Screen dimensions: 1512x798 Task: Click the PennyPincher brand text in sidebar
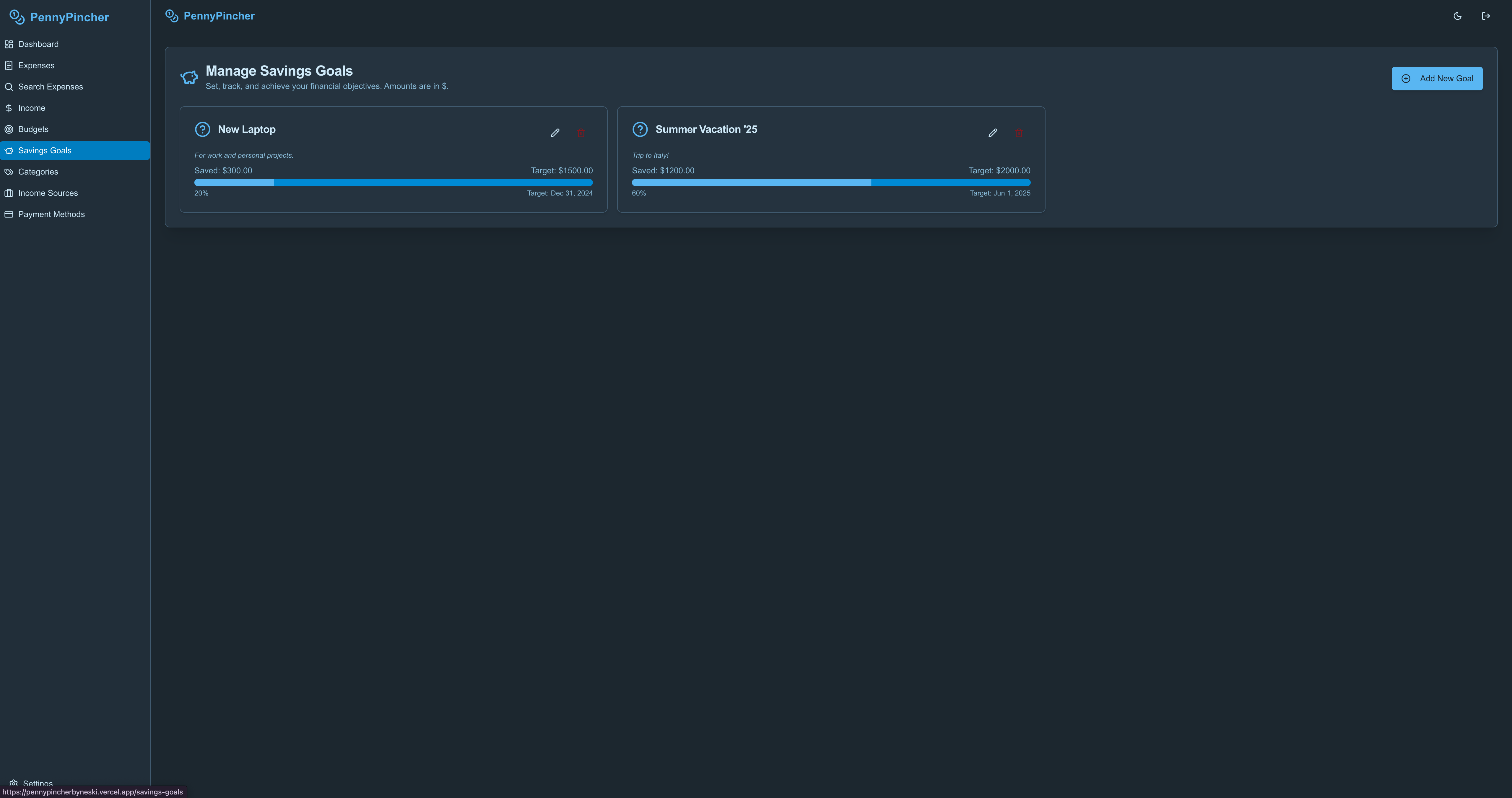coord(69,17)
